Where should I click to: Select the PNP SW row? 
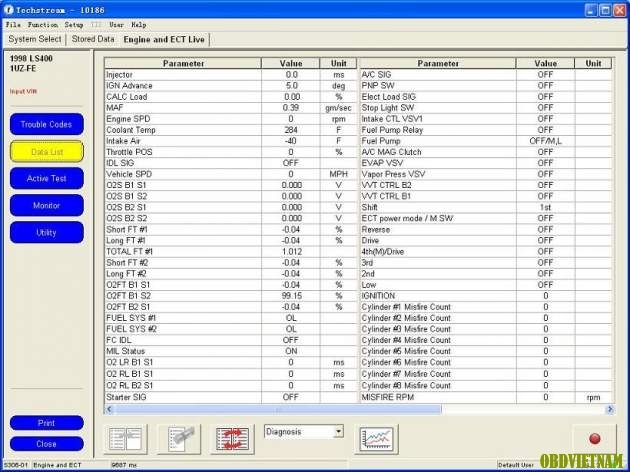point(485,86)
